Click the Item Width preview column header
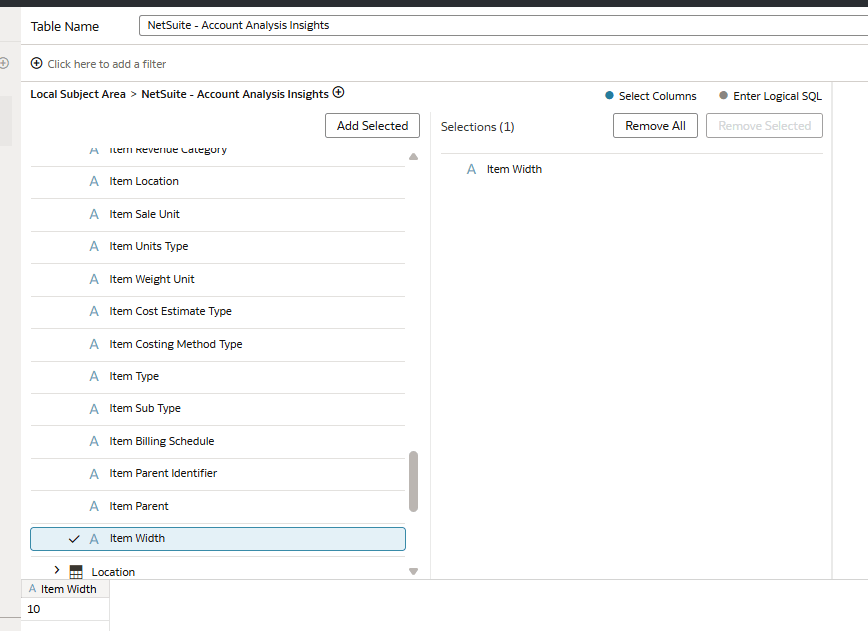 point(65,589)
